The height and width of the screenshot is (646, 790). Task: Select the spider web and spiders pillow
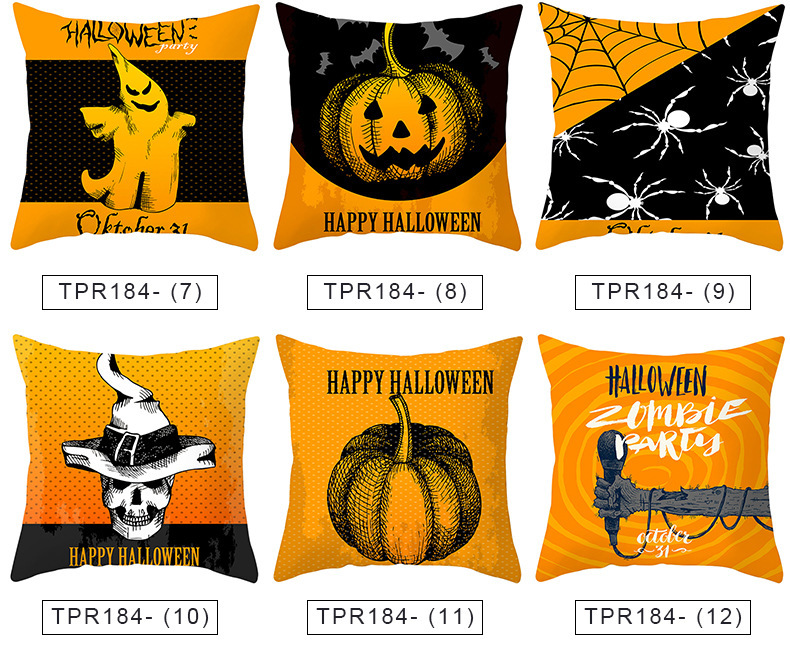(661, 126)
